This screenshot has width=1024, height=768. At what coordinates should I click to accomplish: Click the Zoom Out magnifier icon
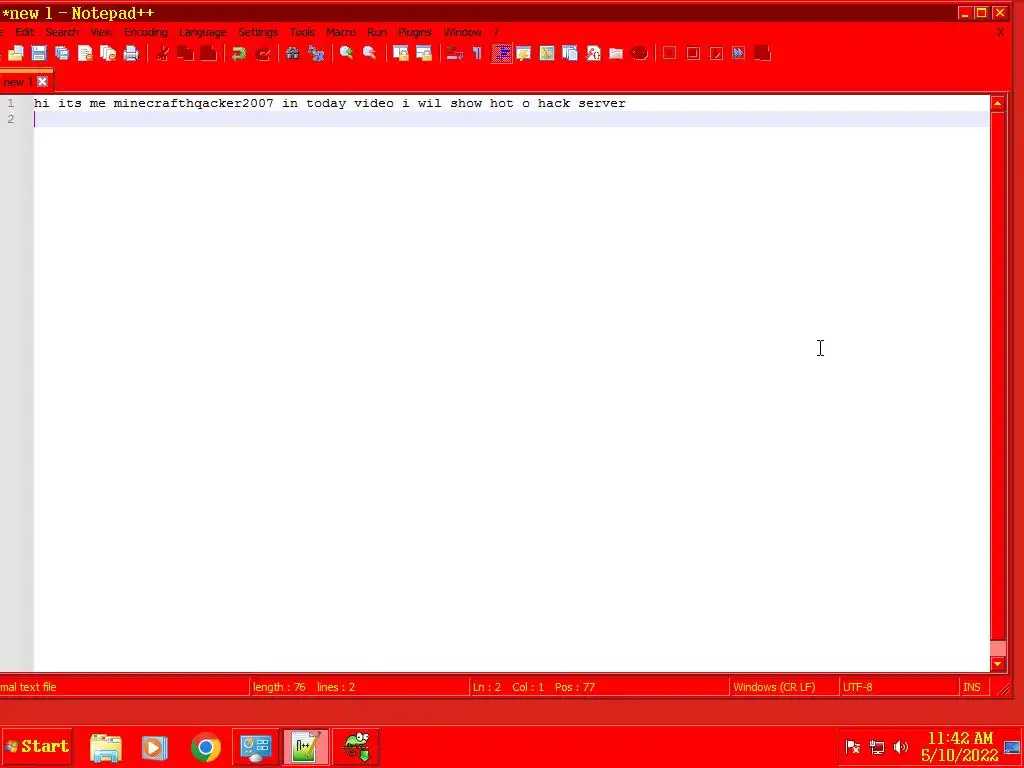(370, 54)
